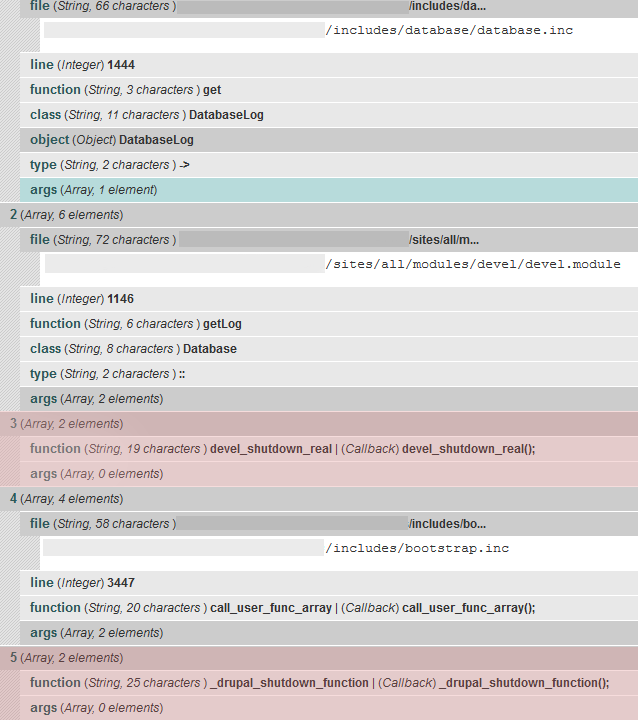The width and height of the screenshot is (638, 720).
Task: Click the _drupal_shutdown_function function row
Action: tap(320, 683)
